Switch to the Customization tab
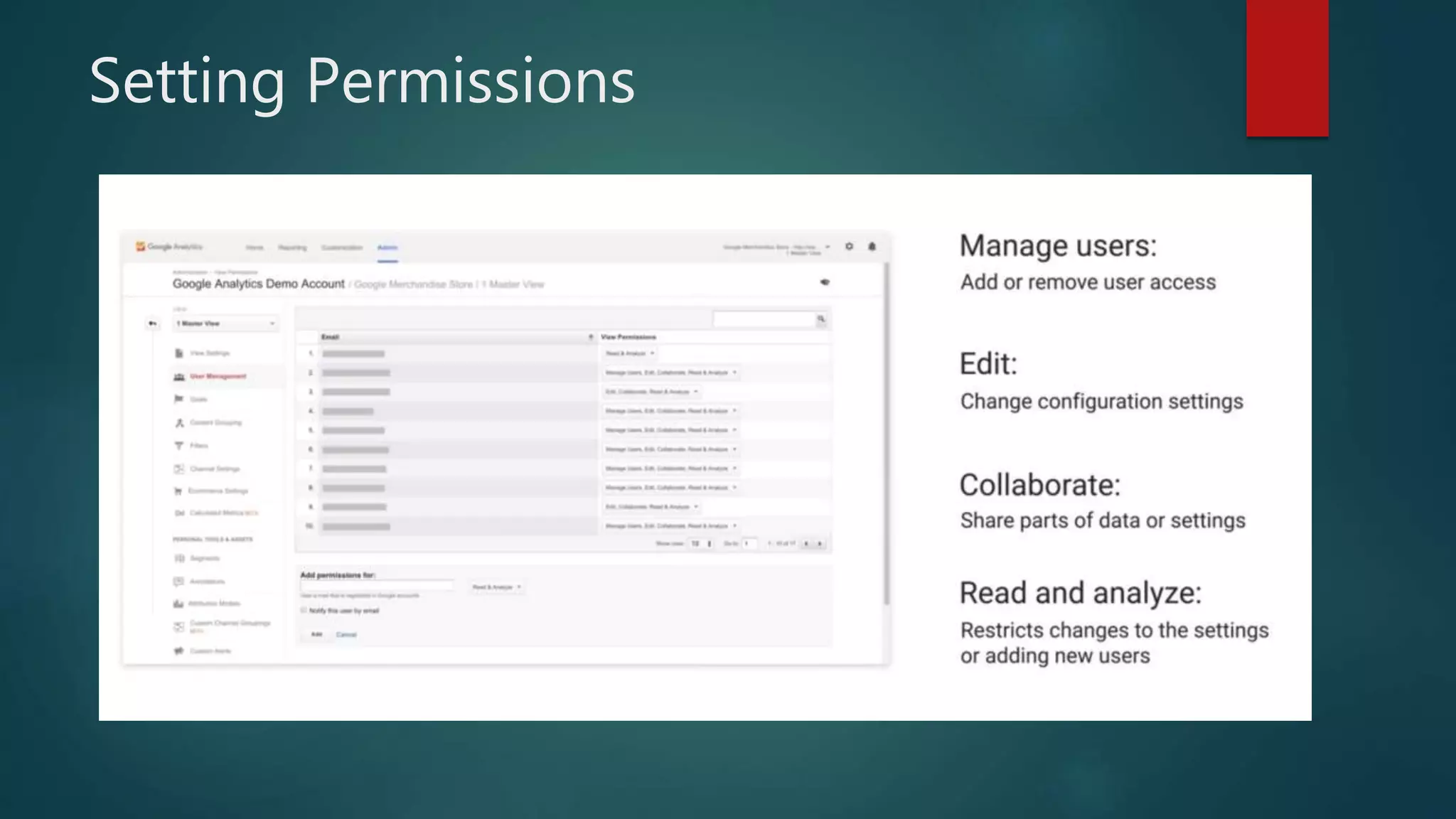The height and width of the screenshot is (819, 1456). click(342, 247)
